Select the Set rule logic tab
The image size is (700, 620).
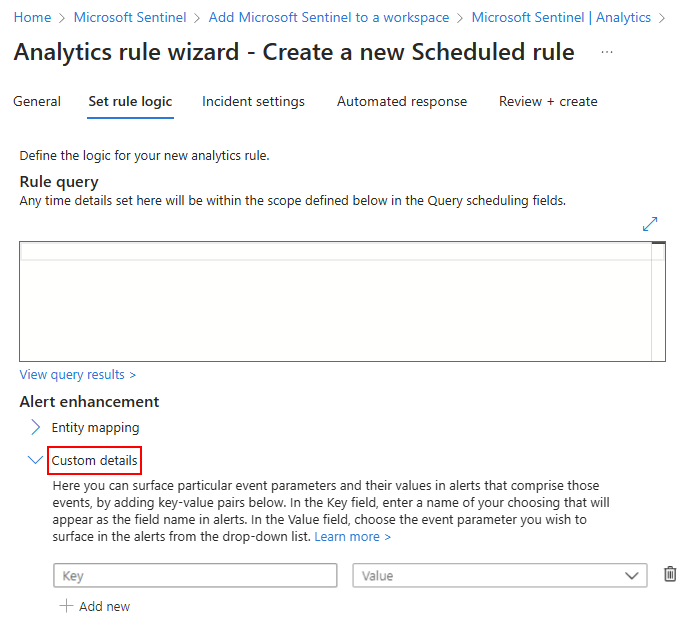click(130, 101)
